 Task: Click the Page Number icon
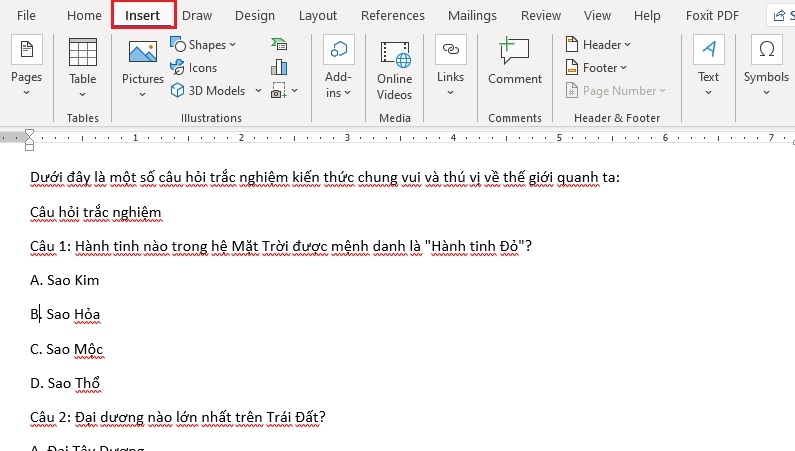tap(571, 90)
